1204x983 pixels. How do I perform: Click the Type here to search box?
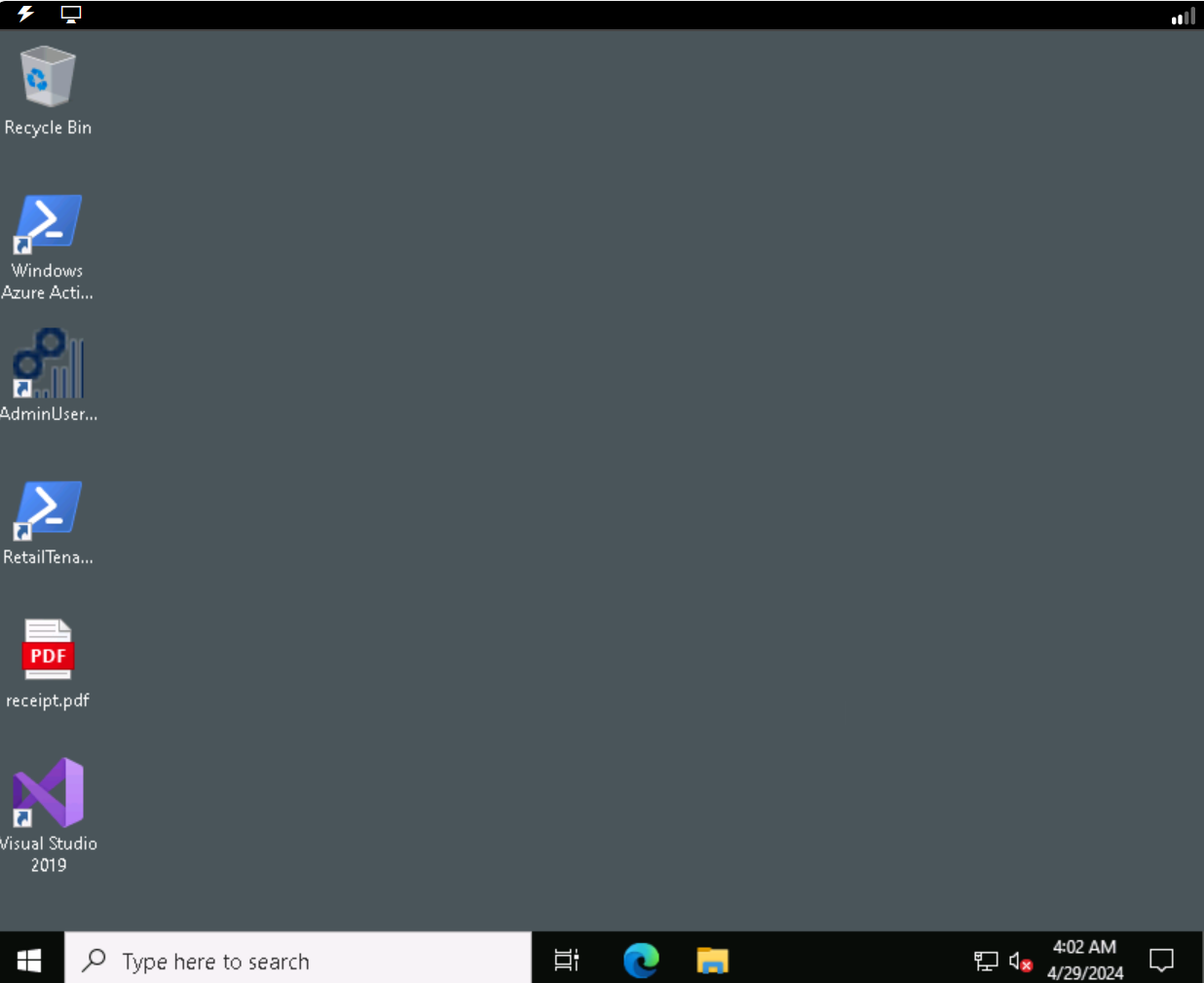298,961
